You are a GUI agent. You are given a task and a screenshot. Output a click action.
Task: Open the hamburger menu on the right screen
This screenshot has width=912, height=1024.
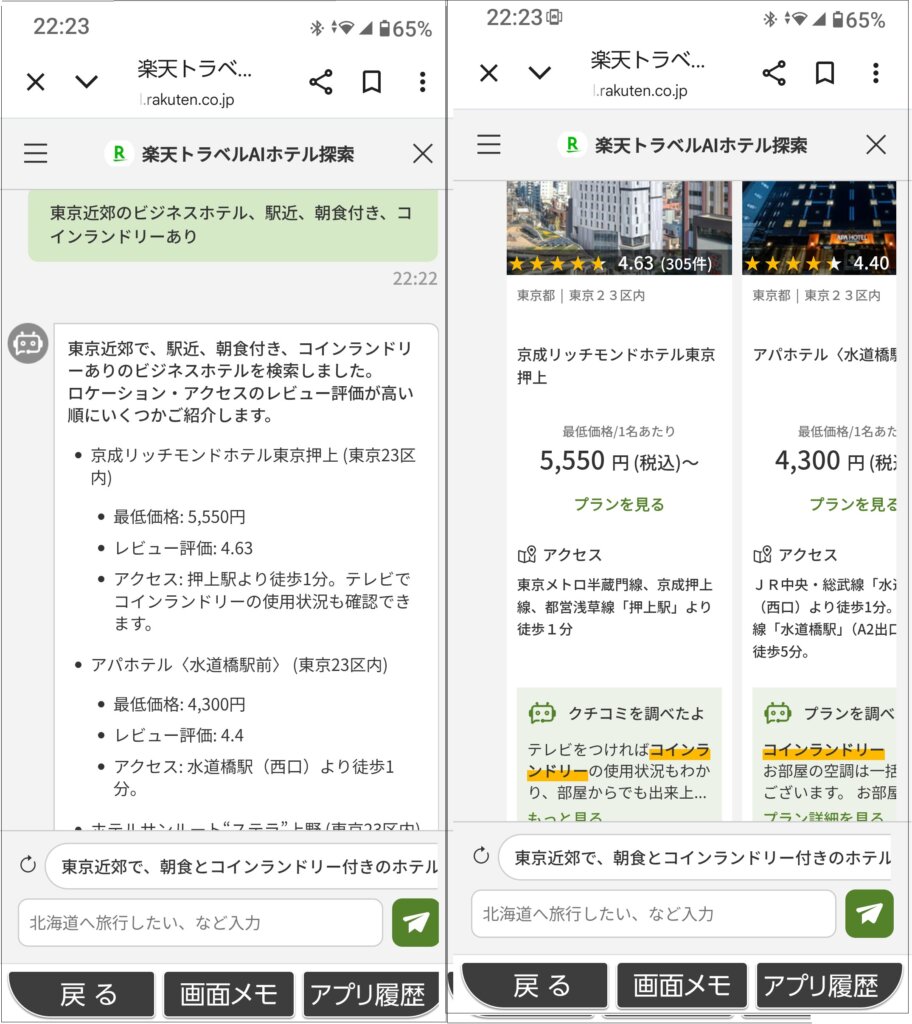point(489,144)
